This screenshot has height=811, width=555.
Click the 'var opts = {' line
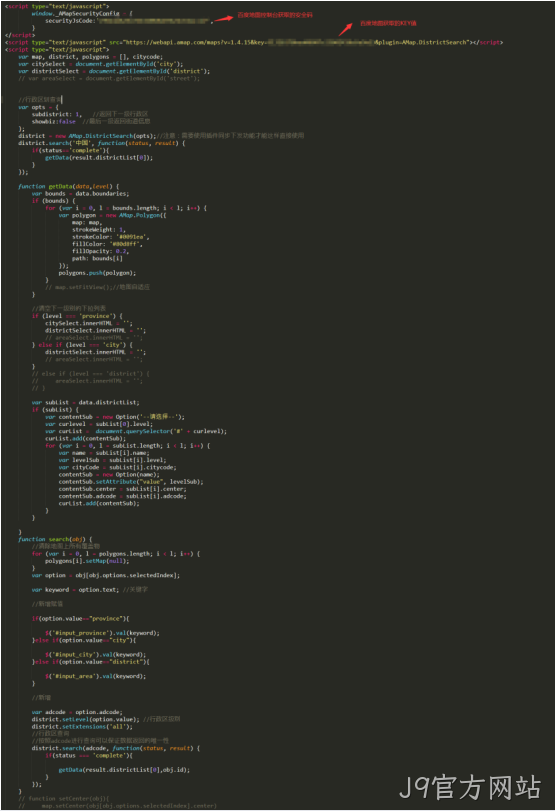coord(38,107)
